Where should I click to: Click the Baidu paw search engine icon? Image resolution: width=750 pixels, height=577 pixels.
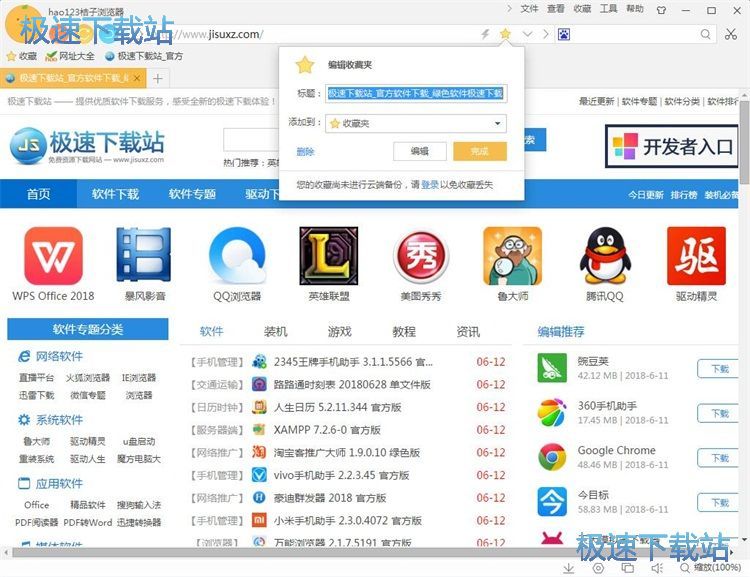pyautogui.click(x=564, y=34)
